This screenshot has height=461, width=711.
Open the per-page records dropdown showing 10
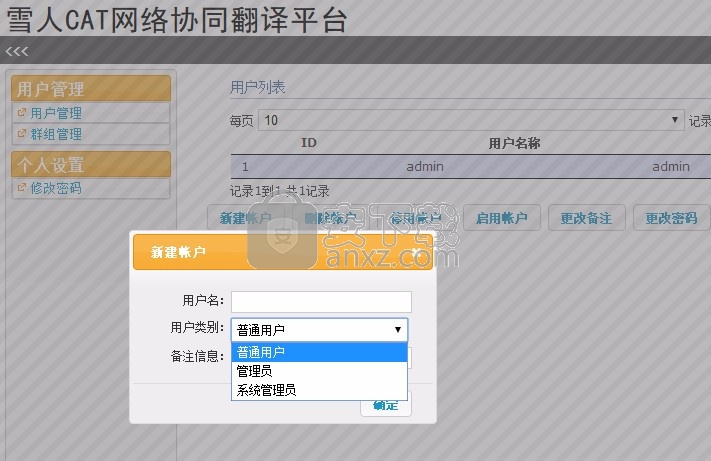471,120
